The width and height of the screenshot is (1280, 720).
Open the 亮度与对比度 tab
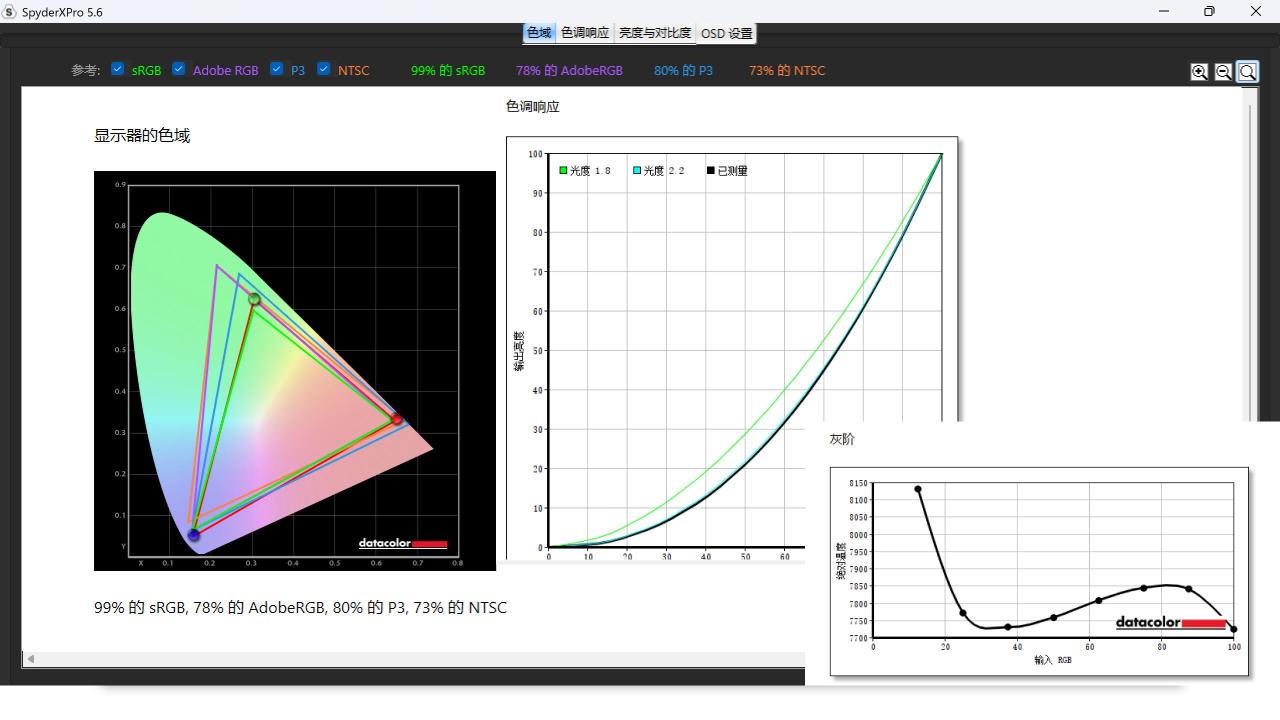point(655,33)
